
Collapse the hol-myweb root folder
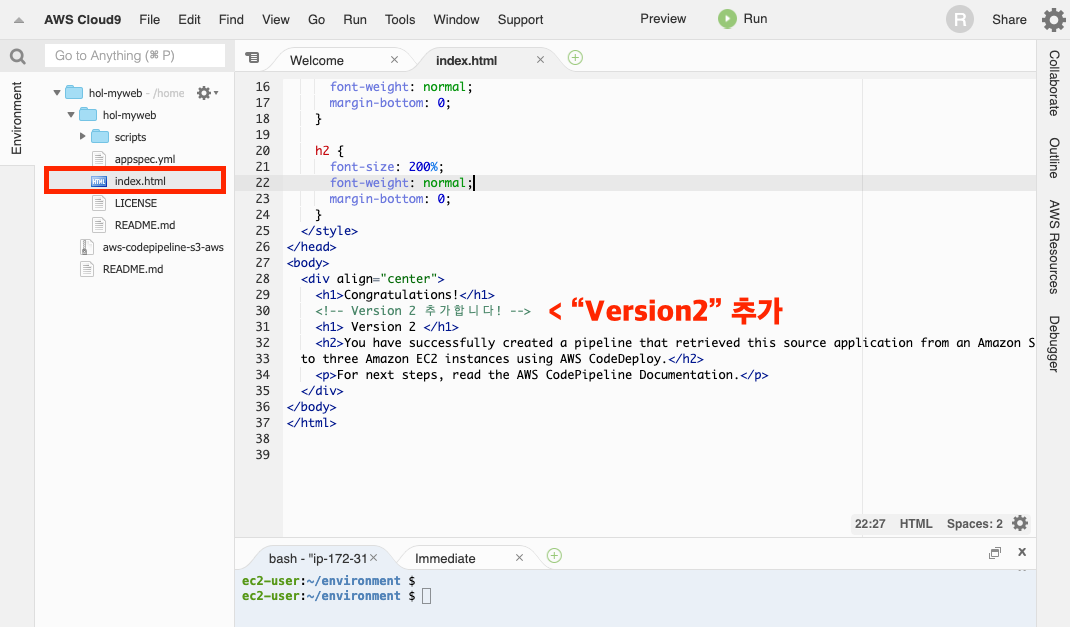coord(57,93)
